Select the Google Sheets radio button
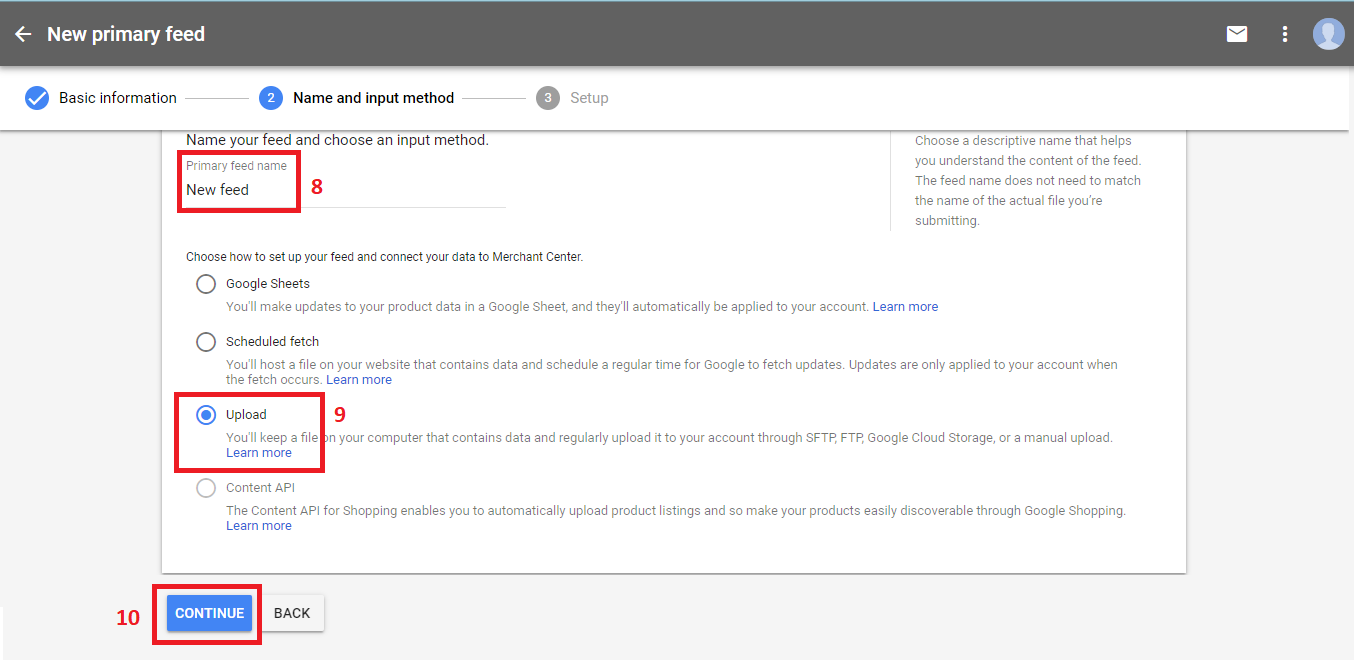This screenshot has height=660, width=1354. 206,284
